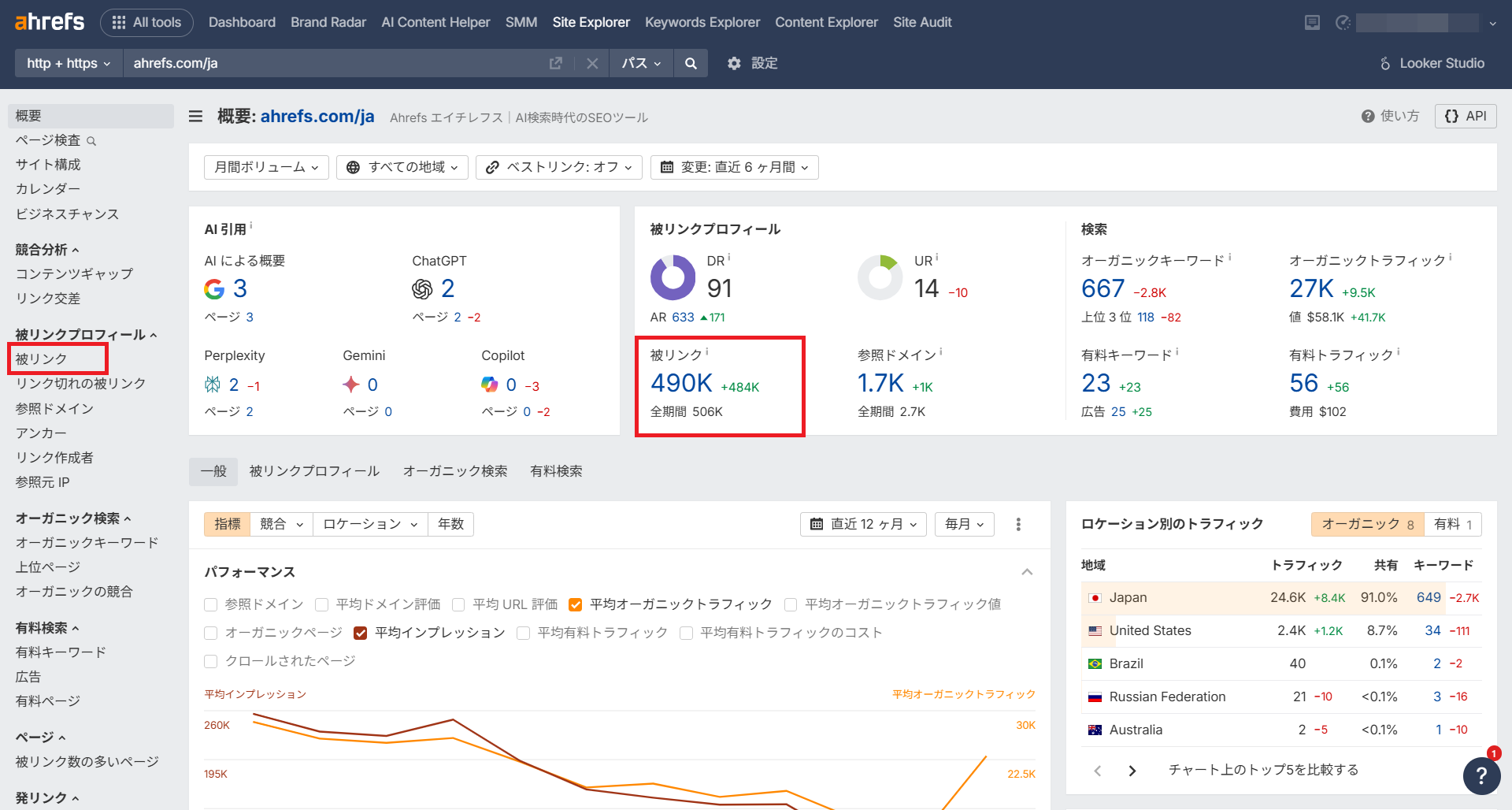
Task: Open the Looker Studio integration
Action: (x=1432, y=63)
